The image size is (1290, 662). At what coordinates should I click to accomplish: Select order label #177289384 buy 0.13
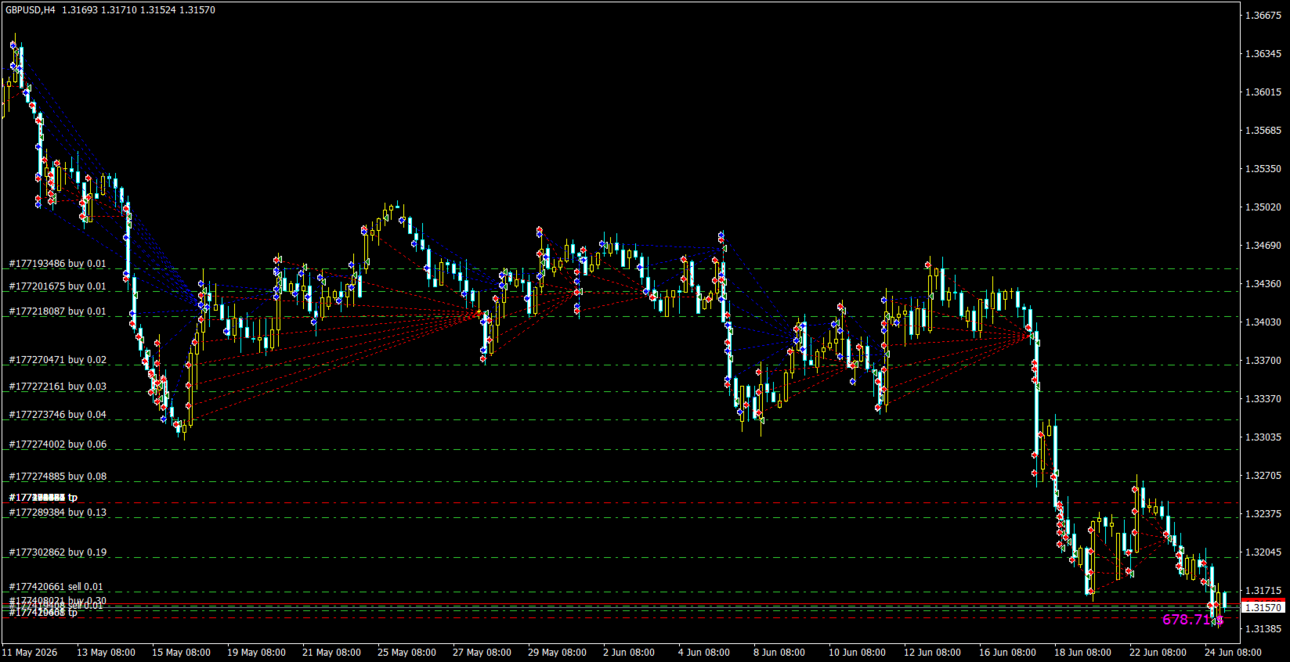click(x=57, y=513)
